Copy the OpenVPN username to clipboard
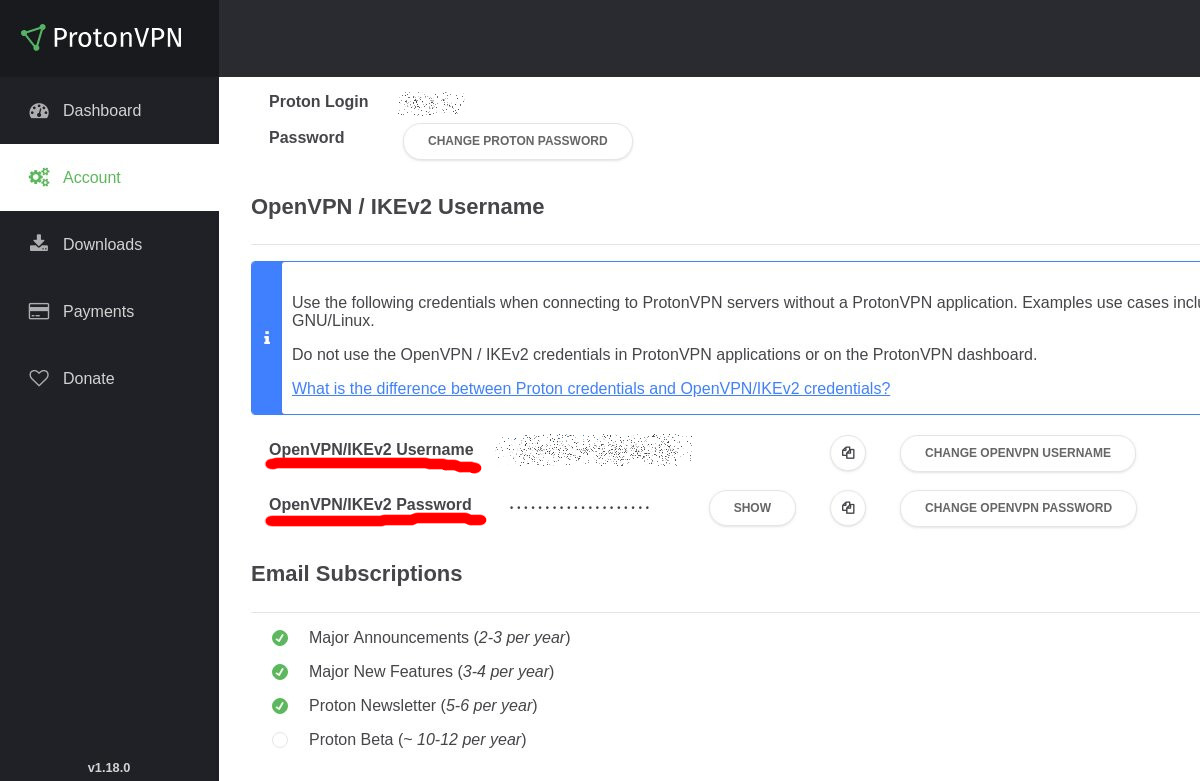The image size is (1200, 781). [x=848, y=453]
